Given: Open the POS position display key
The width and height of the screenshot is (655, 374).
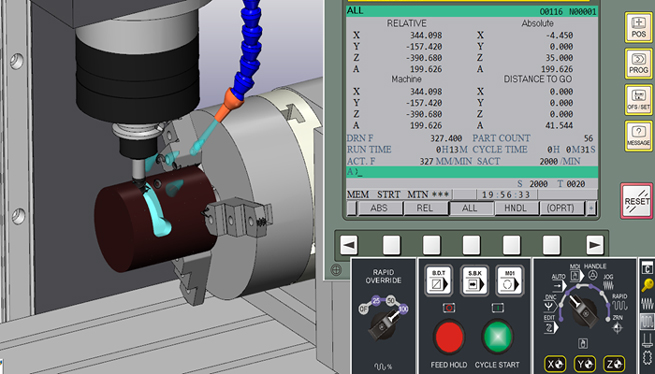Looking at the screenshot, I should pos(638,28).
